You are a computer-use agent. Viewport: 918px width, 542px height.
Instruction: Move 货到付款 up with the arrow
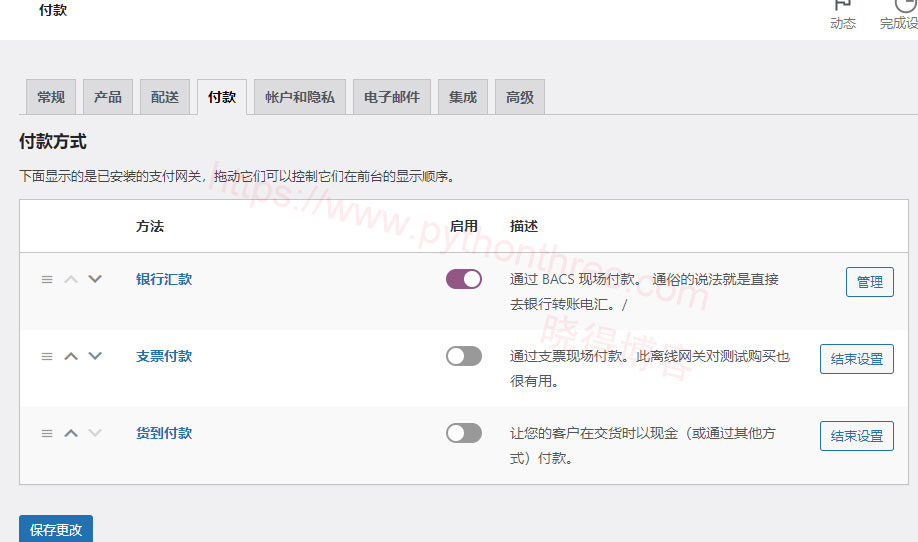(71, 434)
